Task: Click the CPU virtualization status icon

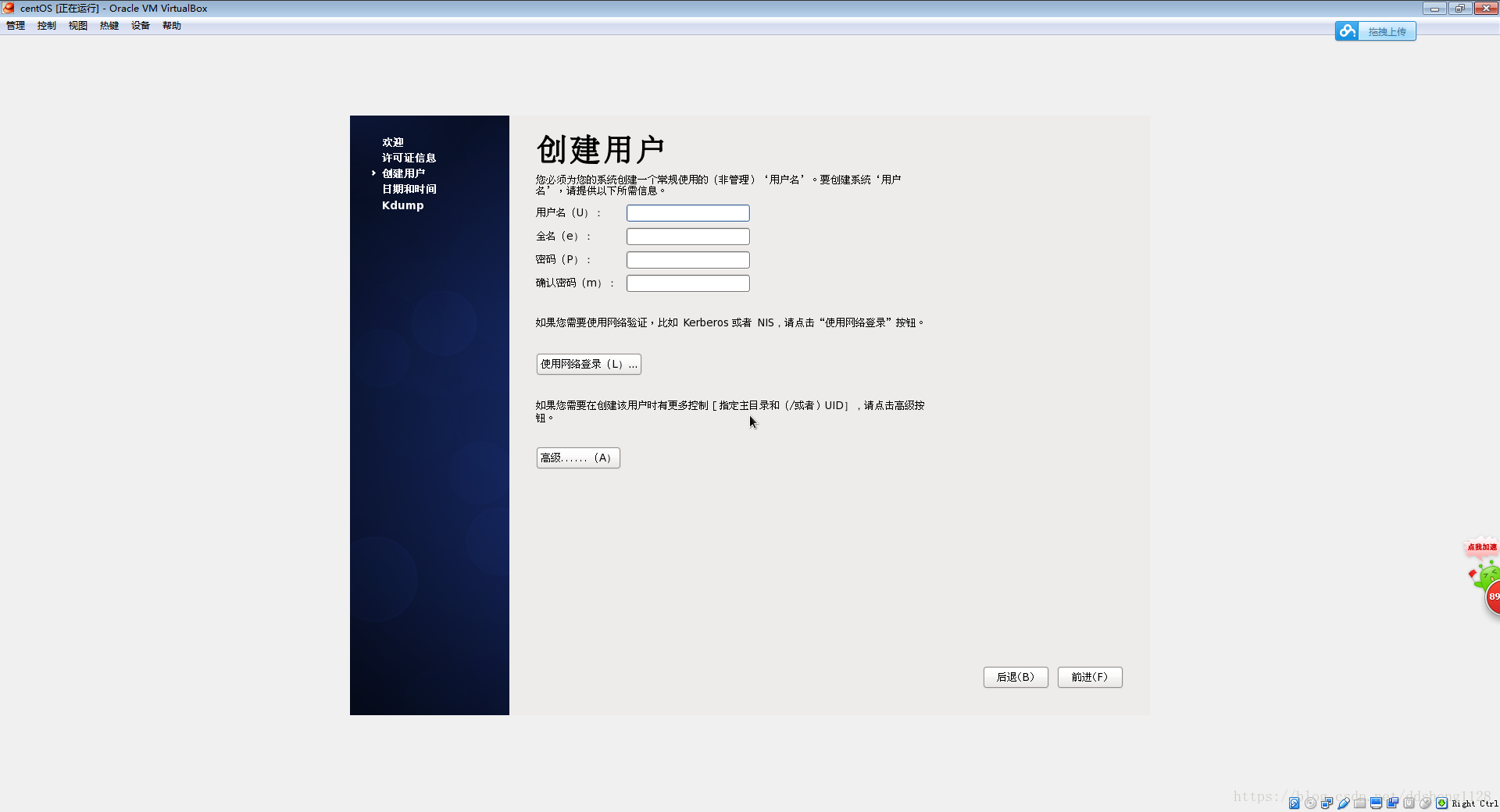Action: (1409, 803)
